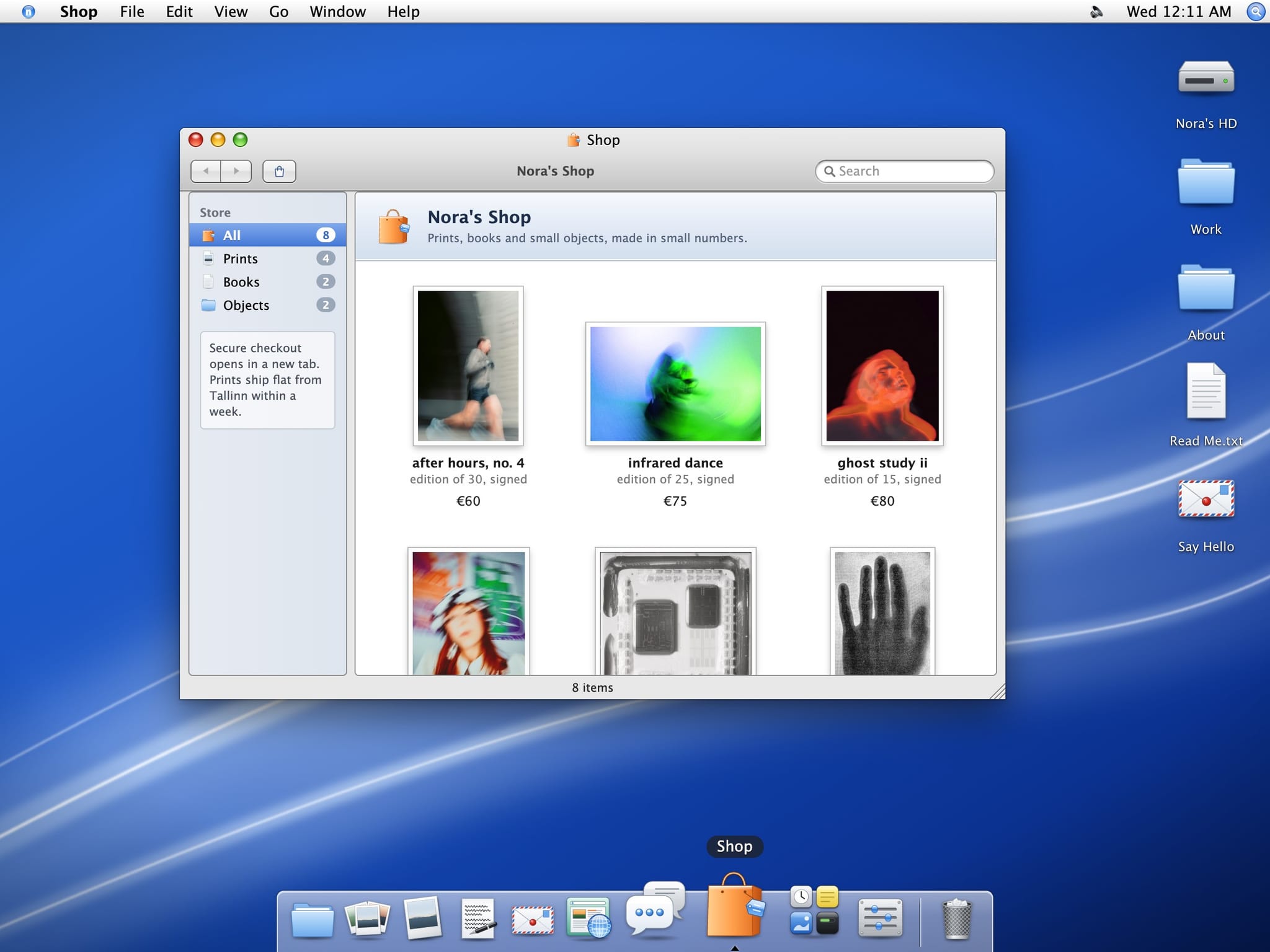Open the Help menu
Screen dimensions: 1270x952
pyautogui.click(x=403, y=11)
